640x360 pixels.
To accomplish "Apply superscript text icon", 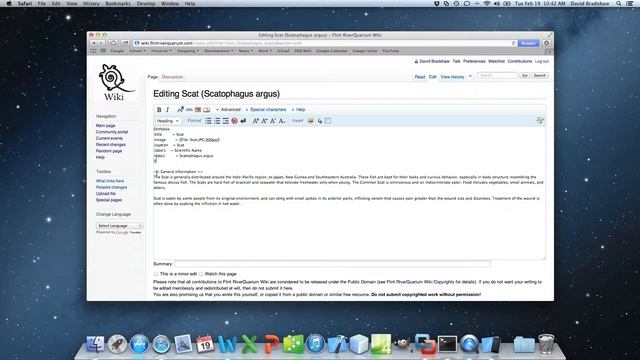I will [x=273, y=121].
